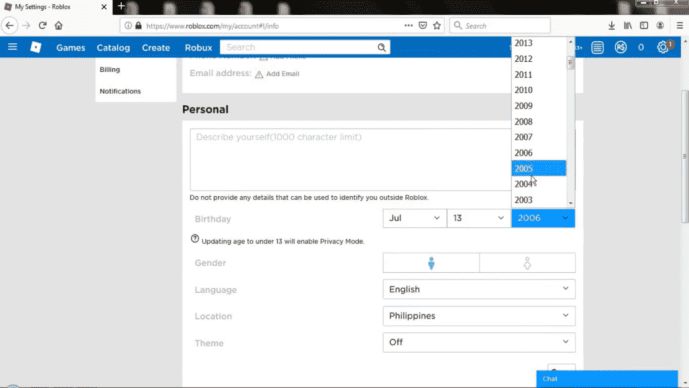Click the padlock icon in the address bar
This screenshot has width=689, height=388.
[x=138, y=25]
